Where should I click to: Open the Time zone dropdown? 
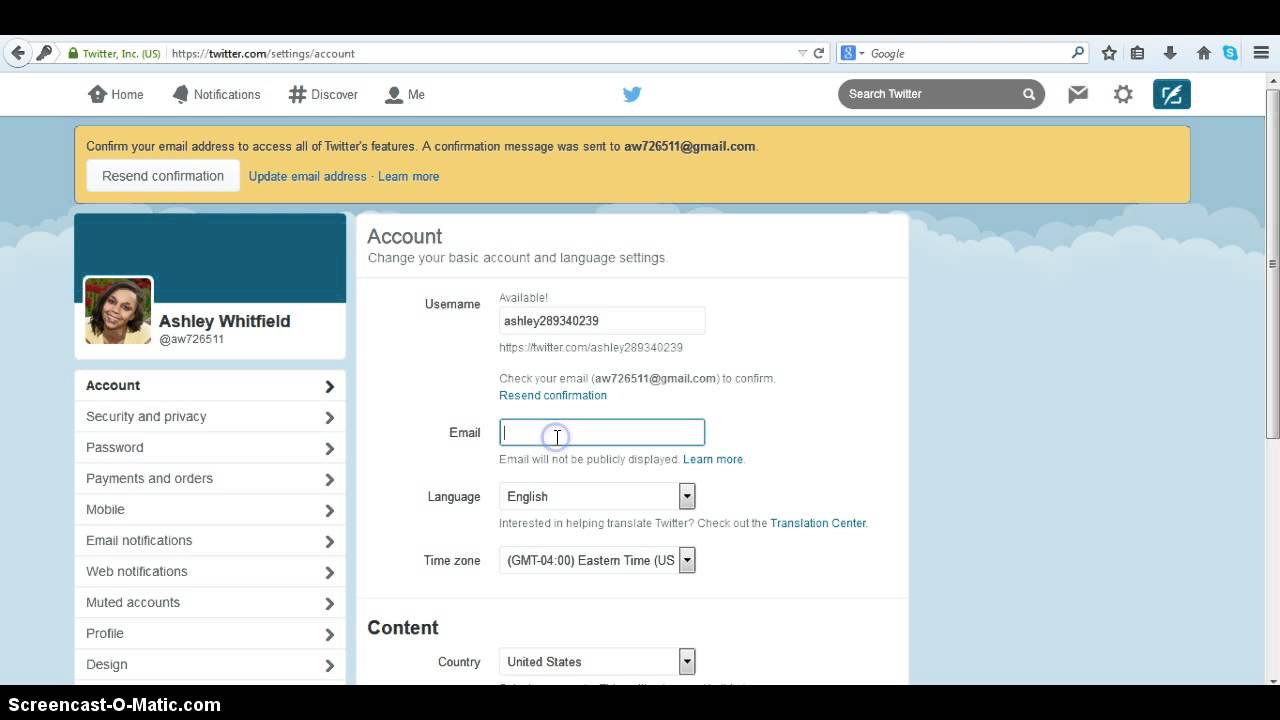597,560
